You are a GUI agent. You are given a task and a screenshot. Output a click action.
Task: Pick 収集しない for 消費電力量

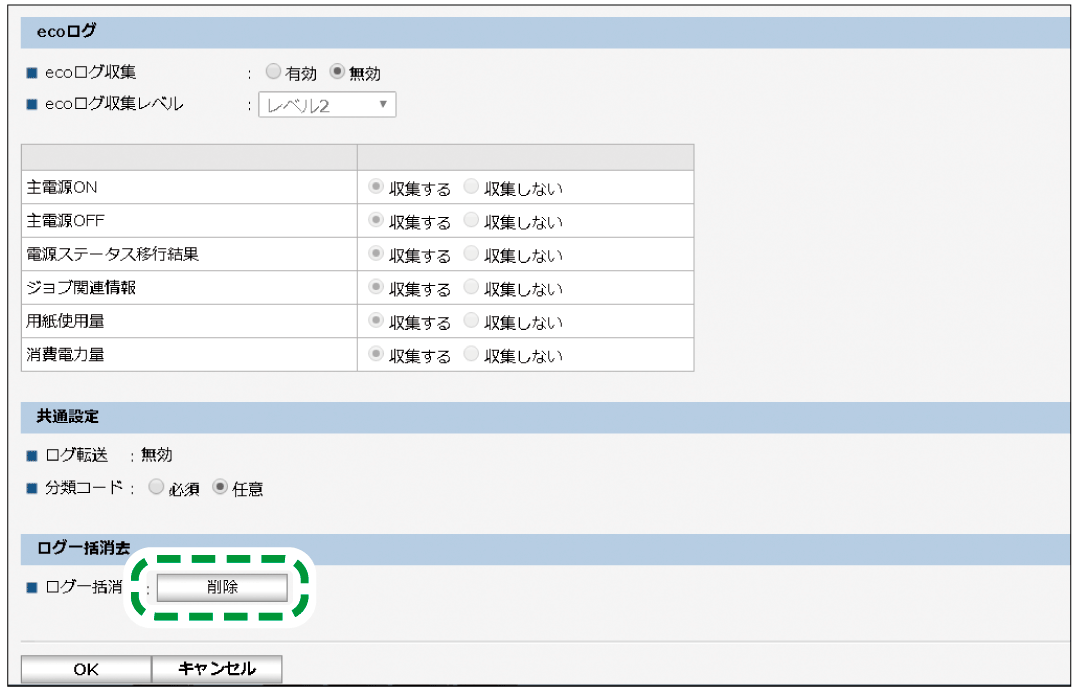click(x=472, y=355)
